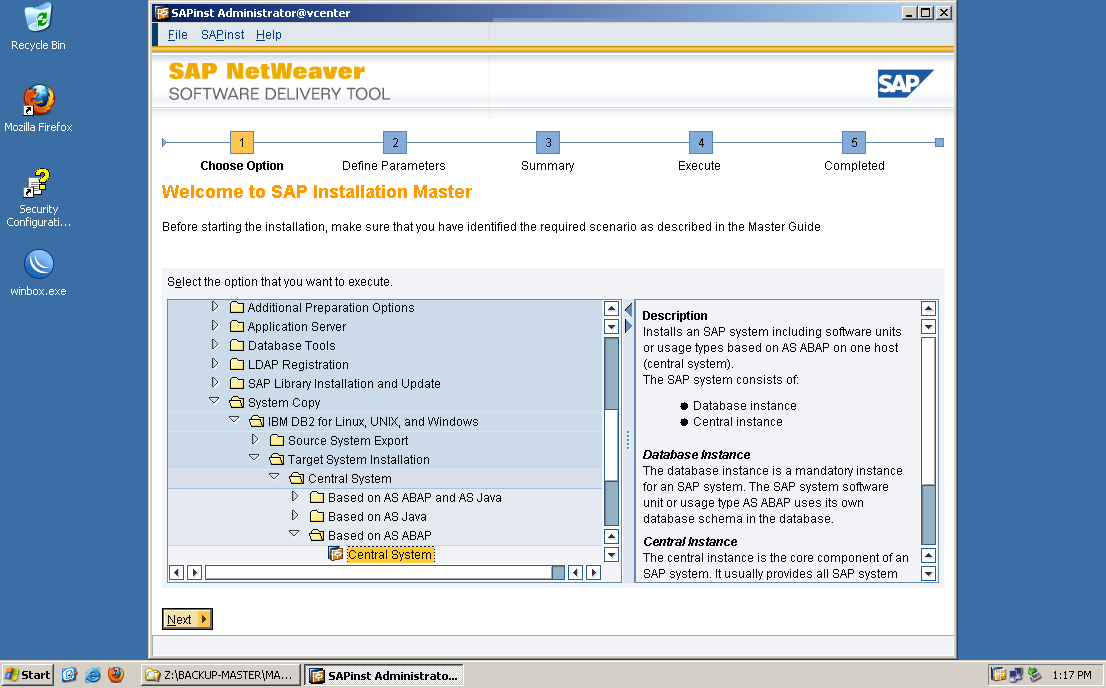Expand the Application Server folder
Viewport: 1106px width, 688px height.
[215, 325]
